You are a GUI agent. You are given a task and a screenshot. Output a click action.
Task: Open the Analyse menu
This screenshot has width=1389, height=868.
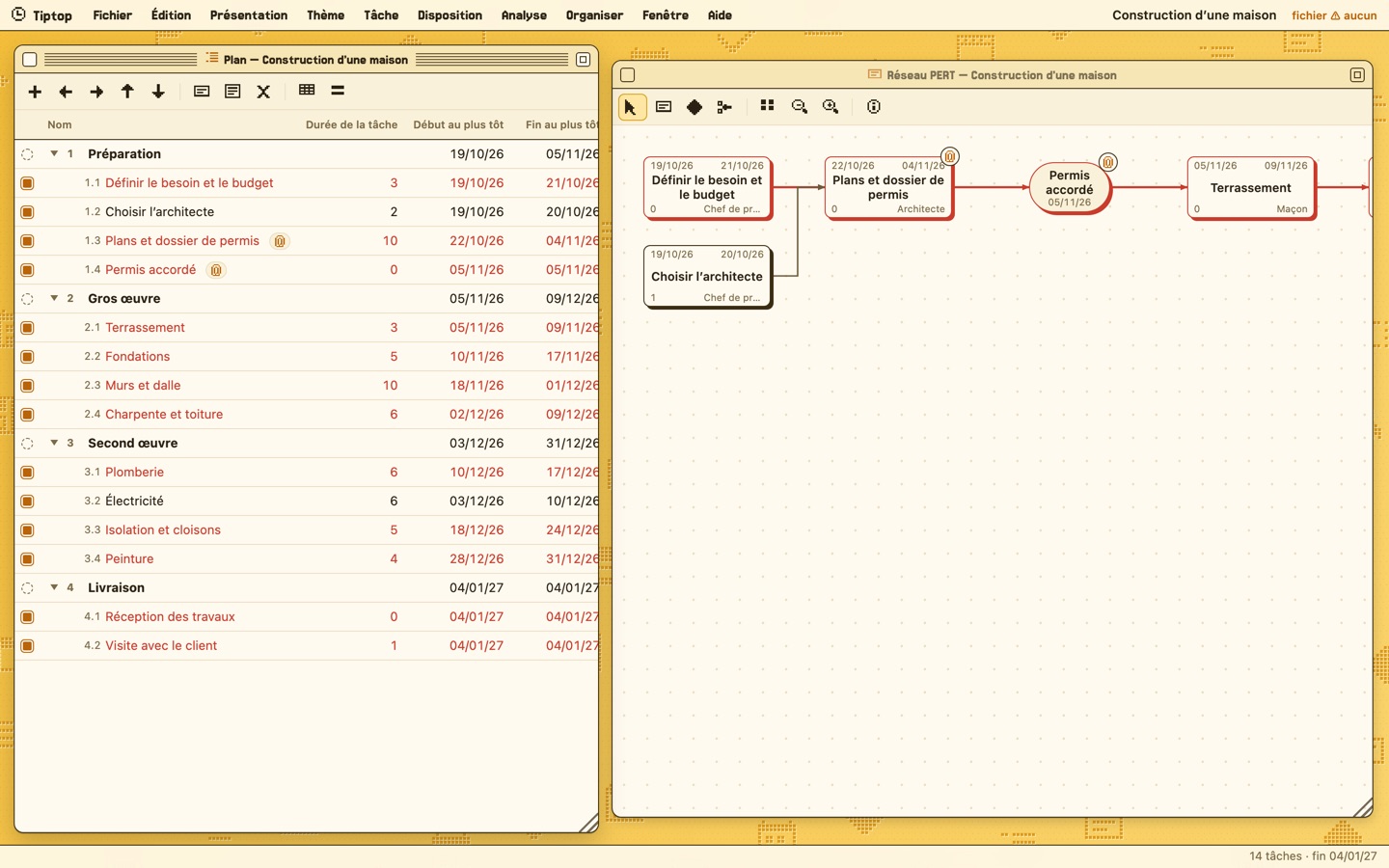524,15
